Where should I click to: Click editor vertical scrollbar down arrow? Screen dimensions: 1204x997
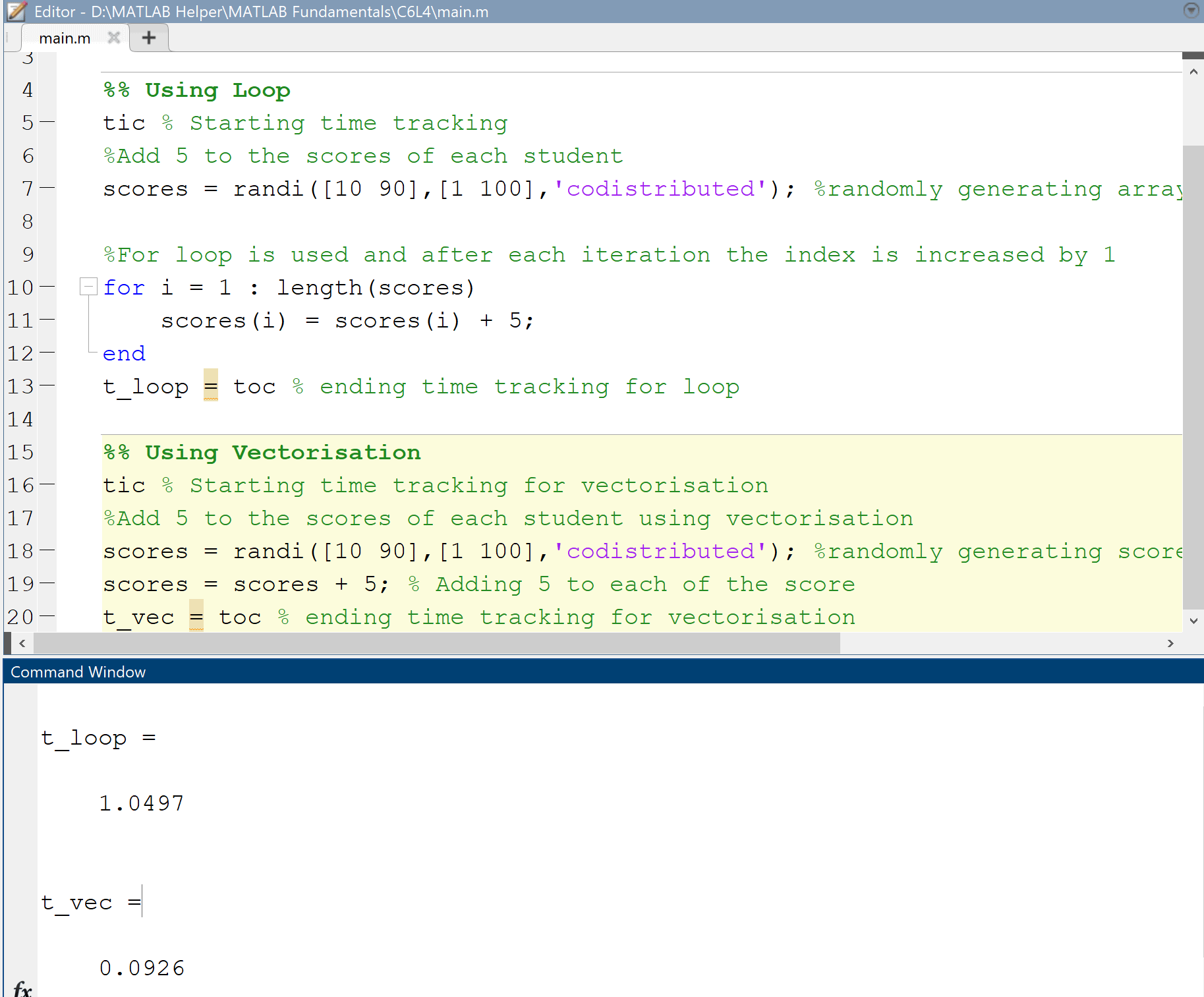click(x=1193, y=620)
